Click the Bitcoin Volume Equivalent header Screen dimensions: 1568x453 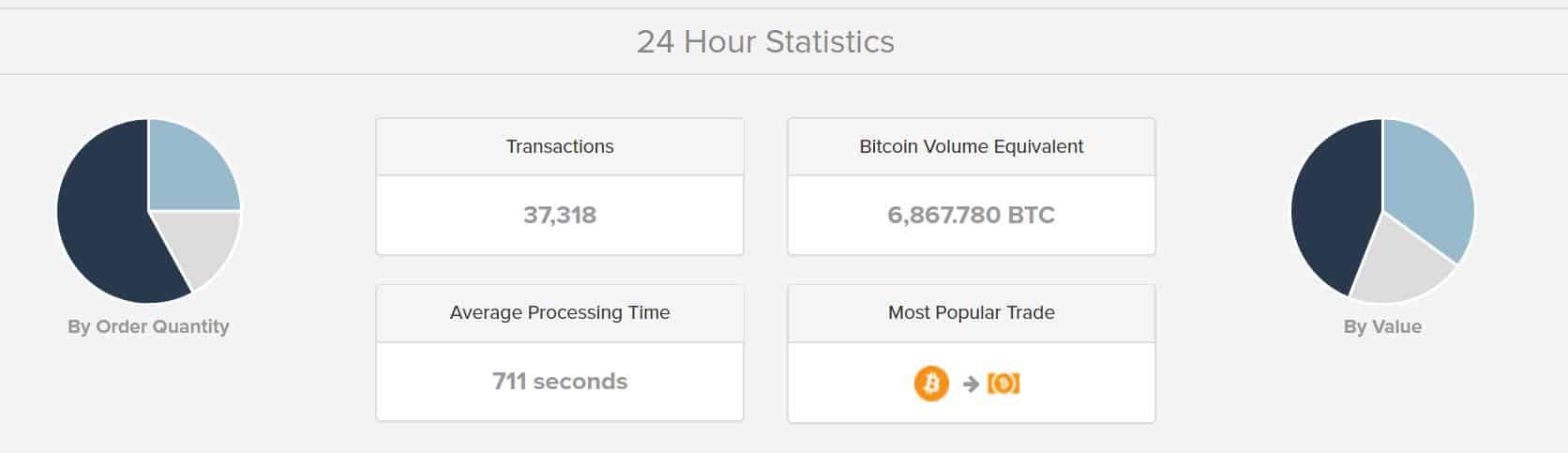(971, 147)
